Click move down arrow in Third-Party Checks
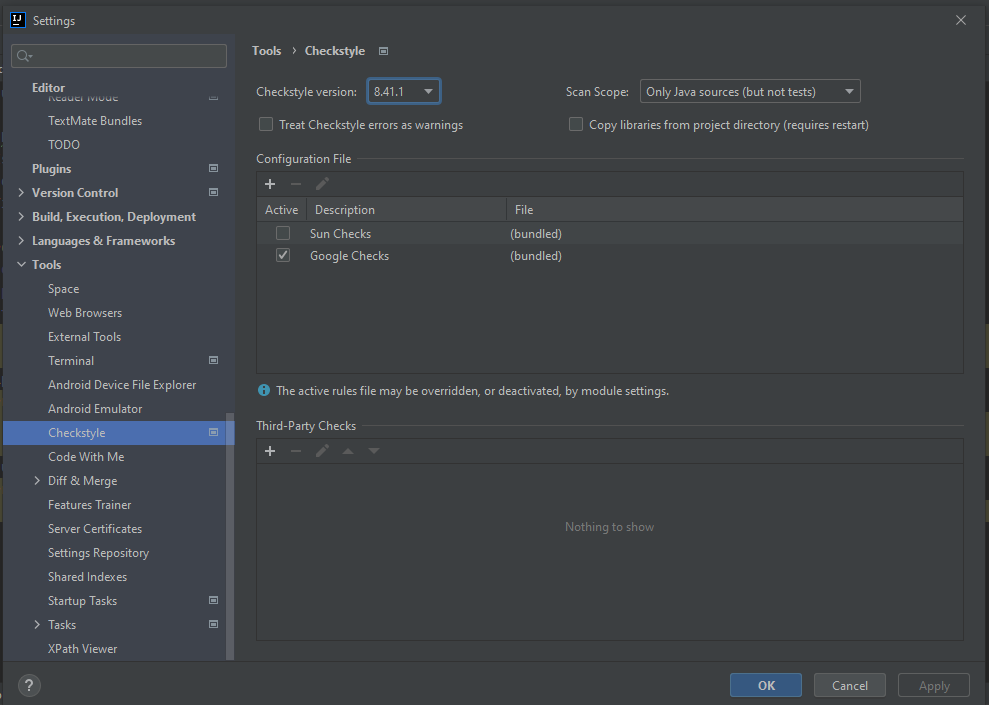Viewport: 989px width, 705px height. point(374,451)
